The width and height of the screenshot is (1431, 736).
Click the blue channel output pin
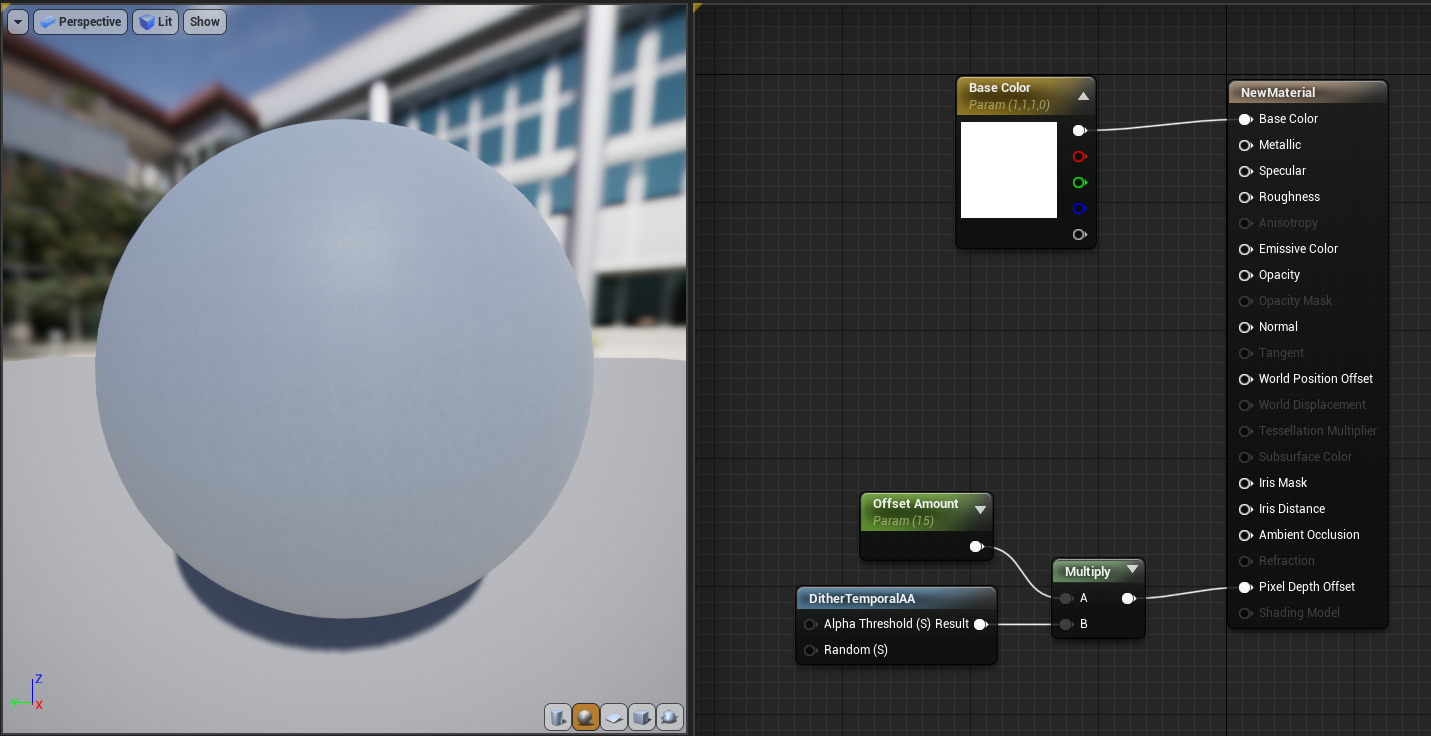pos(1079,209)
